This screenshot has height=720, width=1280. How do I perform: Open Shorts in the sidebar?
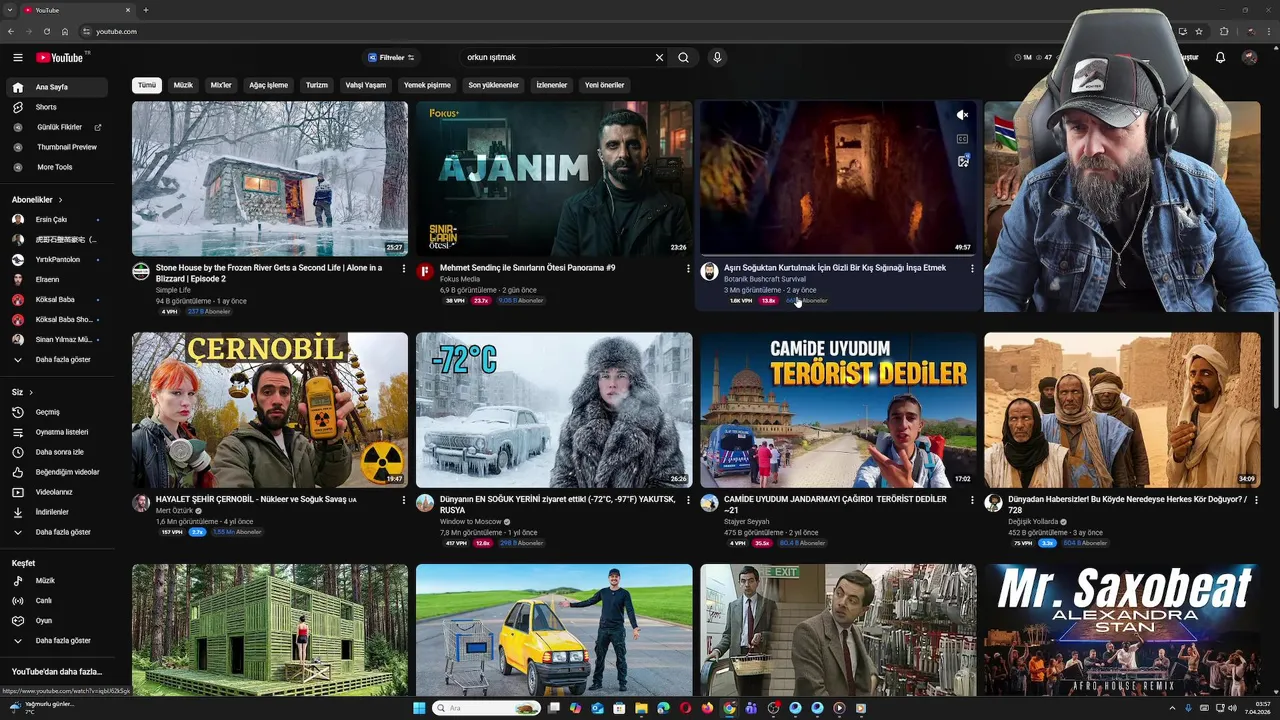[55, 107]
